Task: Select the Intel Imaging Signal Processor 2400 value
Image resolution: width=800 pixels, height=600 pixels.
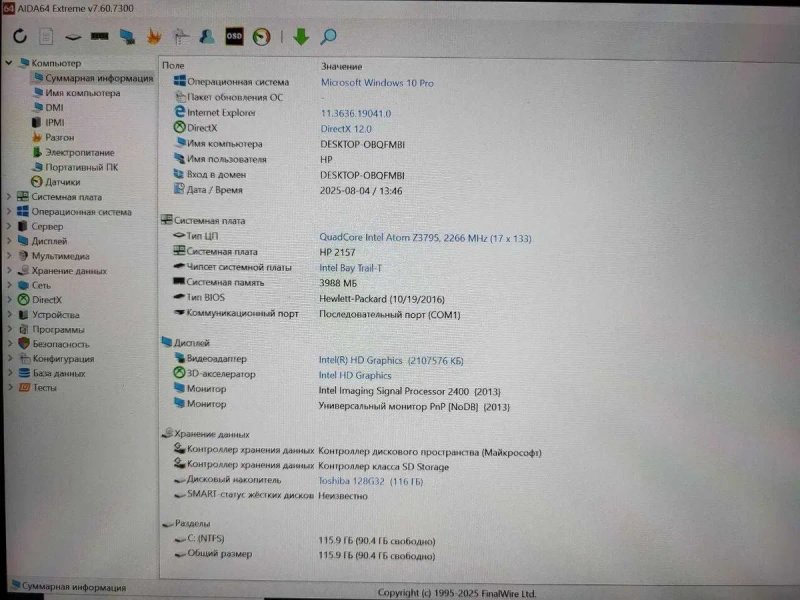Action: (409, 391)
